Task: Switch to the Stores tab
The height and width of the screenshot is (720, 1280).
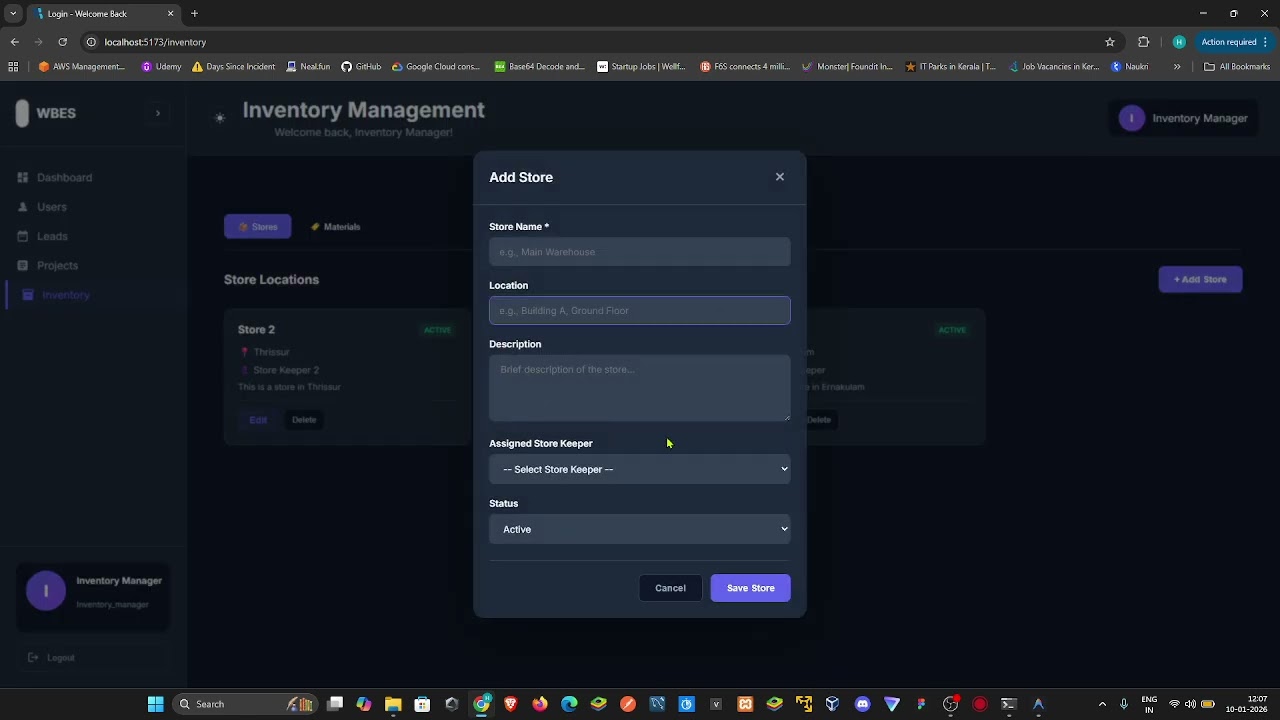Action: click(258, 227)
